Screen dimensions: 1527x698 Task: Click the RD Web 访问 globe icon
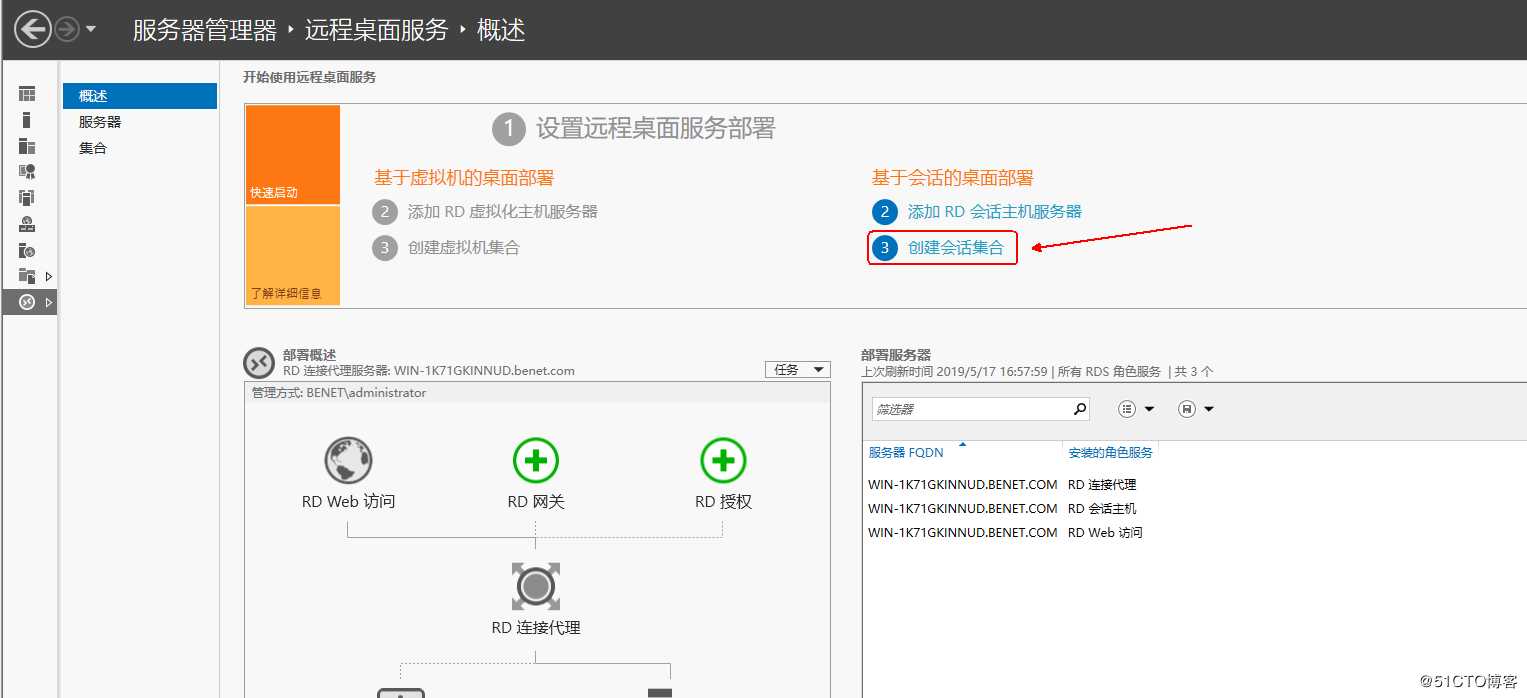[x=348, y=461]
